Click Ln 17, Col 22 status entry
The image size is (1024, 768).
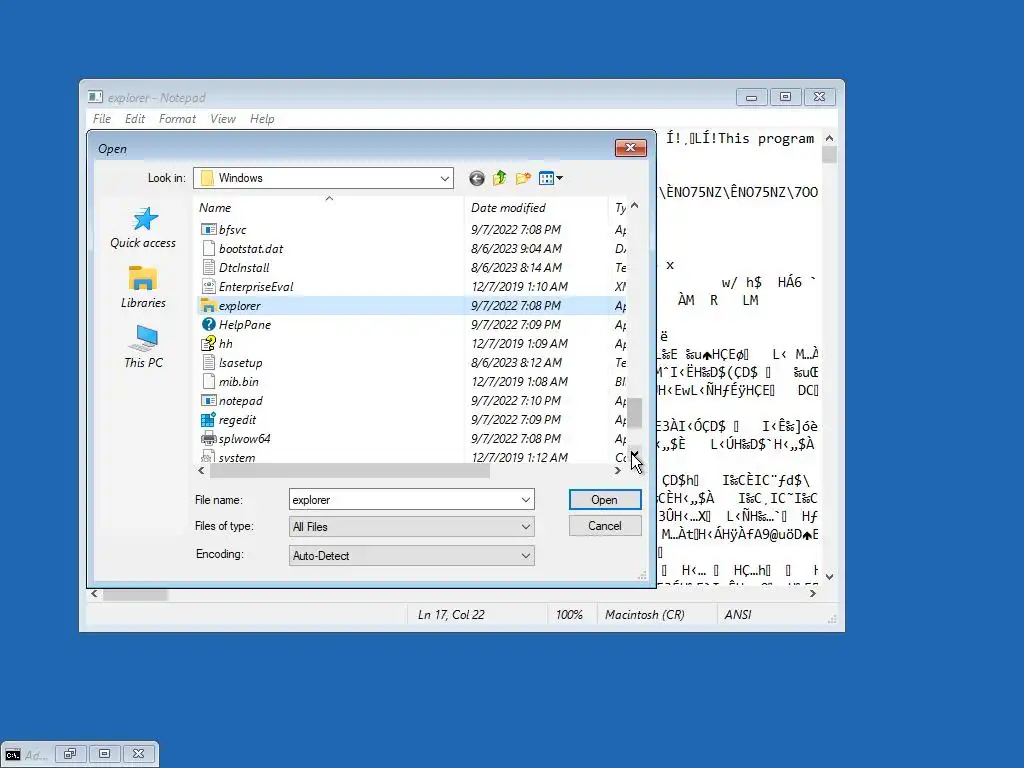[x=451, y=615]
